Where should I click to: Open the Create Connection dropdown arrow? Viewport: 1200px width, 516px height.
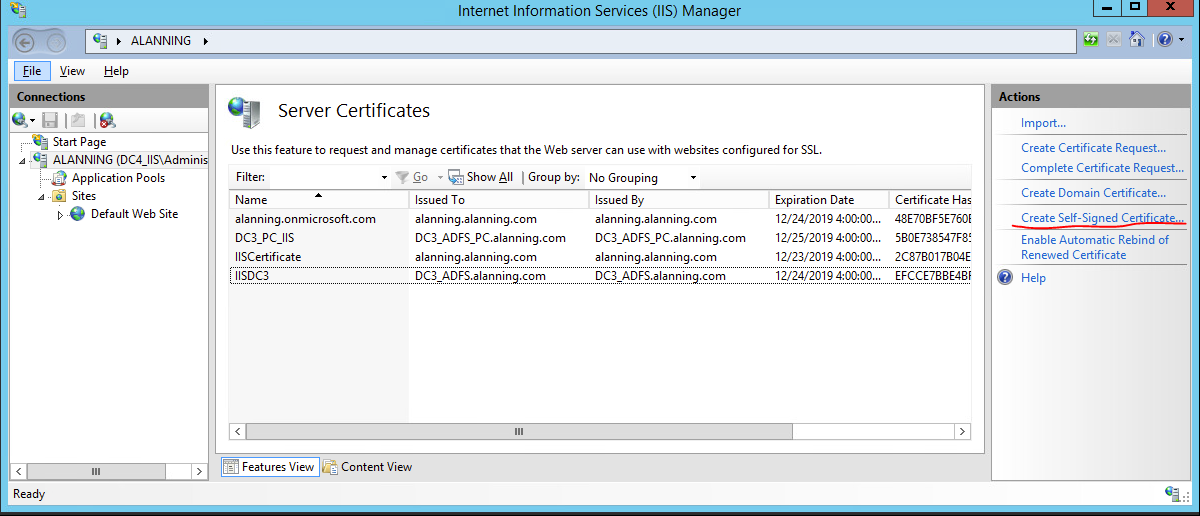33,120
